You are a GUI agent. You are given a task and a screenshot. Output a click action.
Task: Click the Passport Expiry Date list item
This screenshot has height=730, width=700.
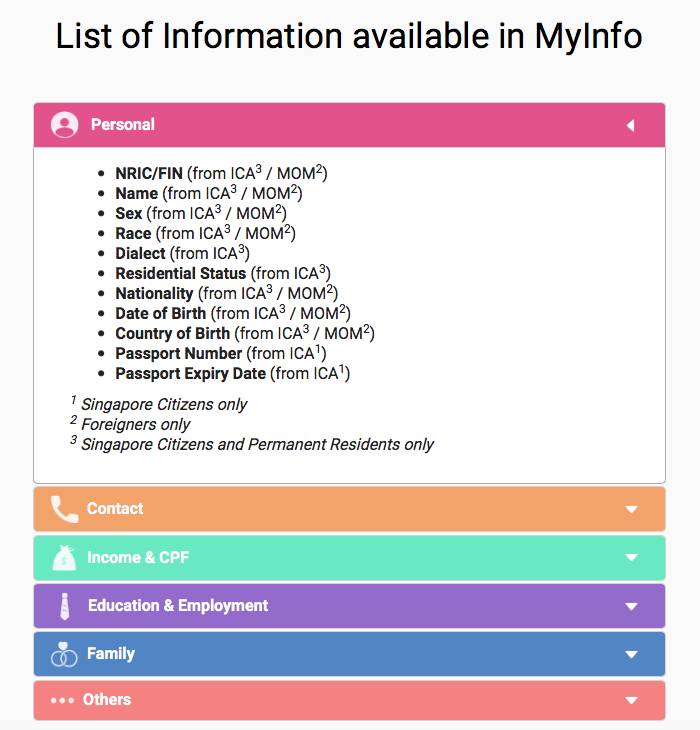pyautogui.click(x=191, y=374)
